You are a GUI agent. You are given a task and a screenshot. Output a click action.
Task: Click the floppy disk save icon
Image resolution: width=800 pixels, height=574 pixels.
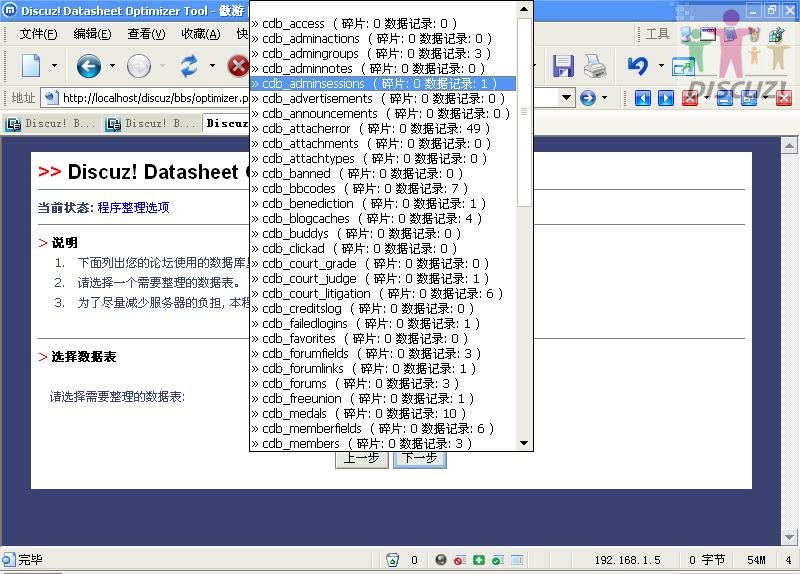563,66
